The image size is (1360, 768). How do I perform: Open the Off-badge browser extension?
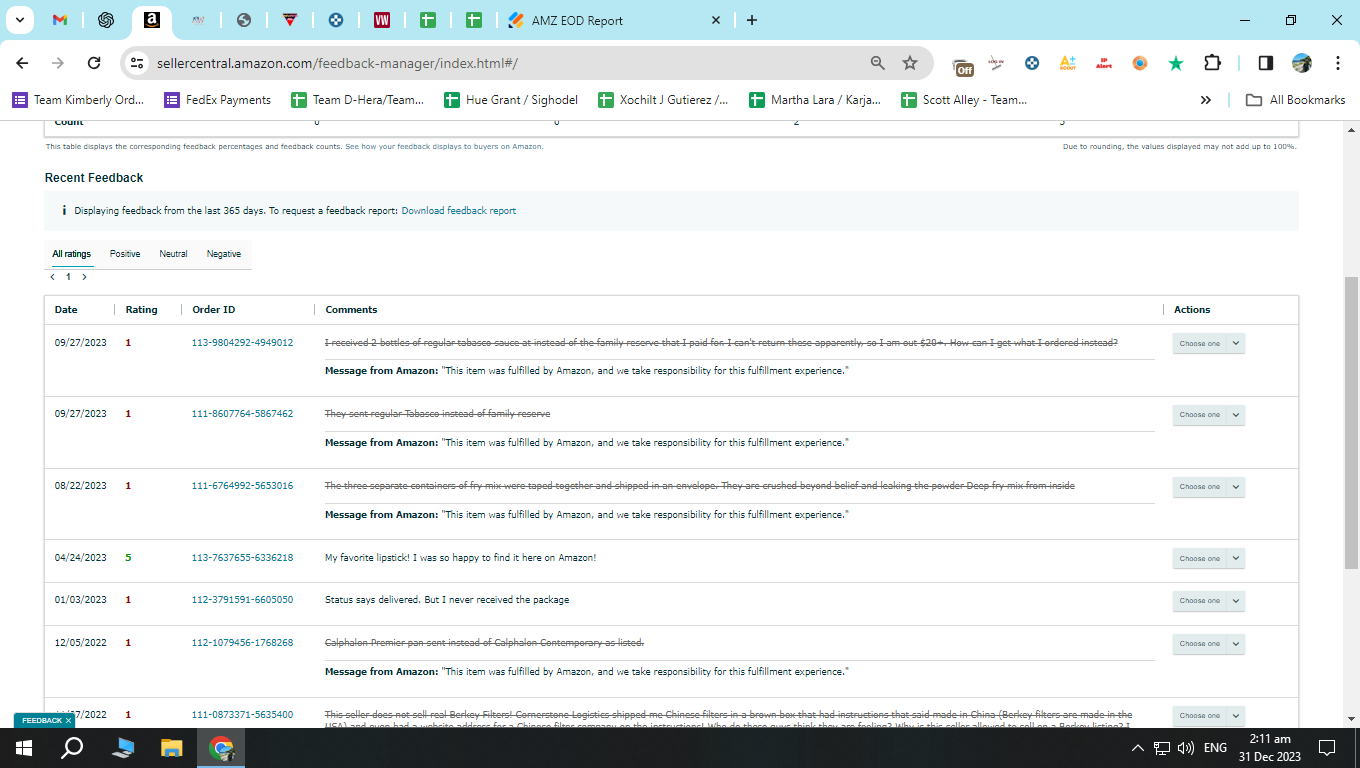(x=963, y=65)
